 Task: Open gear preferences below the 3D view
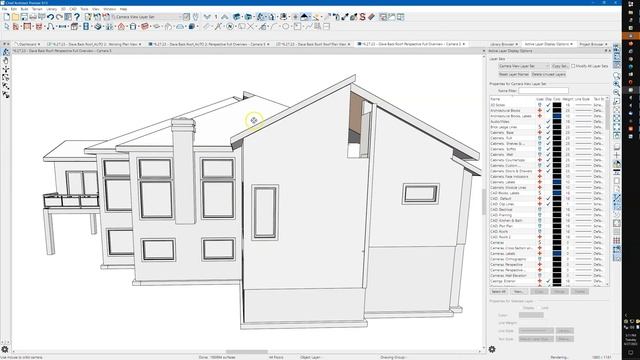click(x=5, y=349)
